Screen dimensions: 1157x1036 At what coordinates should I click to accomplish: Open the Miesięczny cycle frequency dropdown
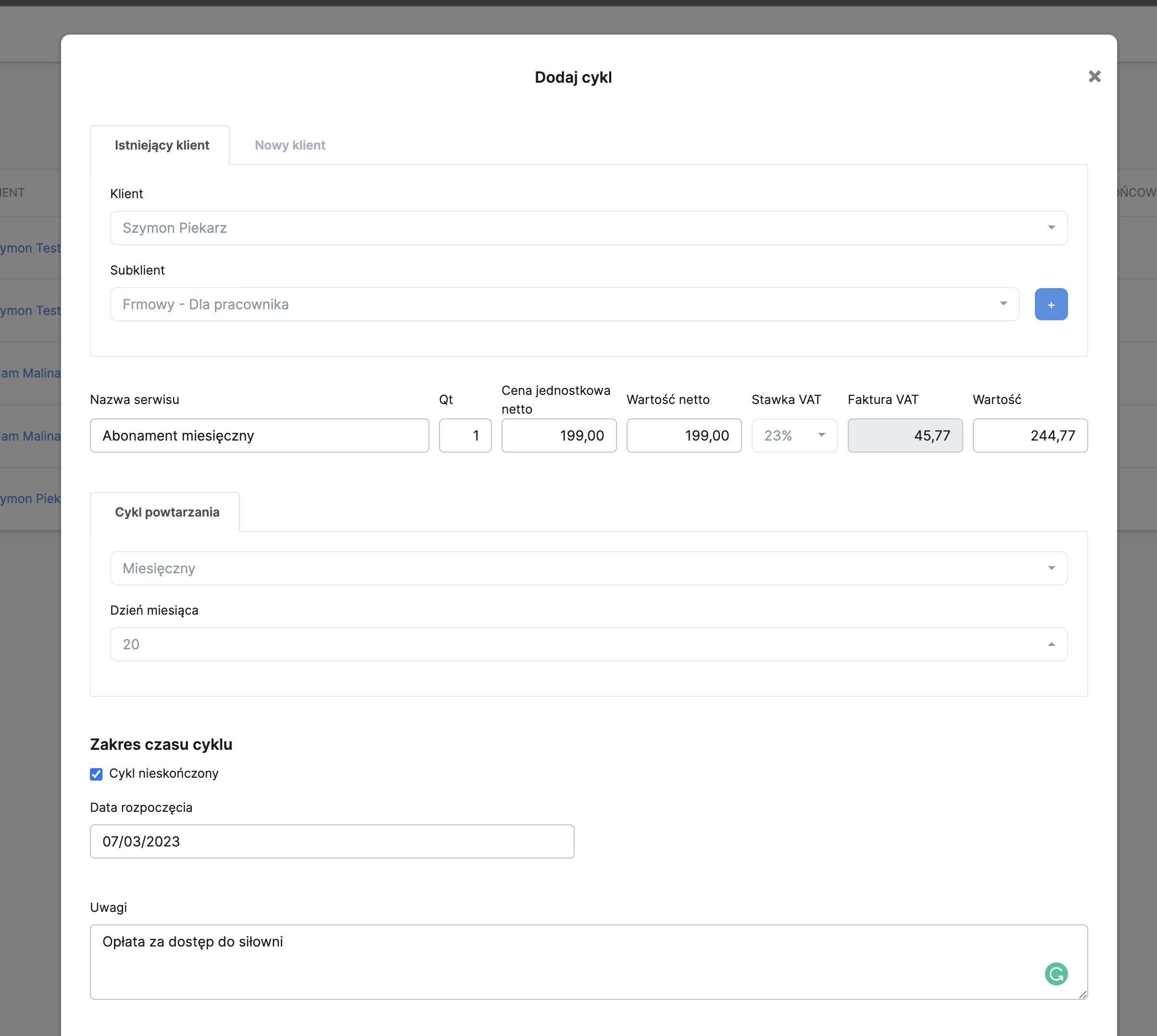588,568
